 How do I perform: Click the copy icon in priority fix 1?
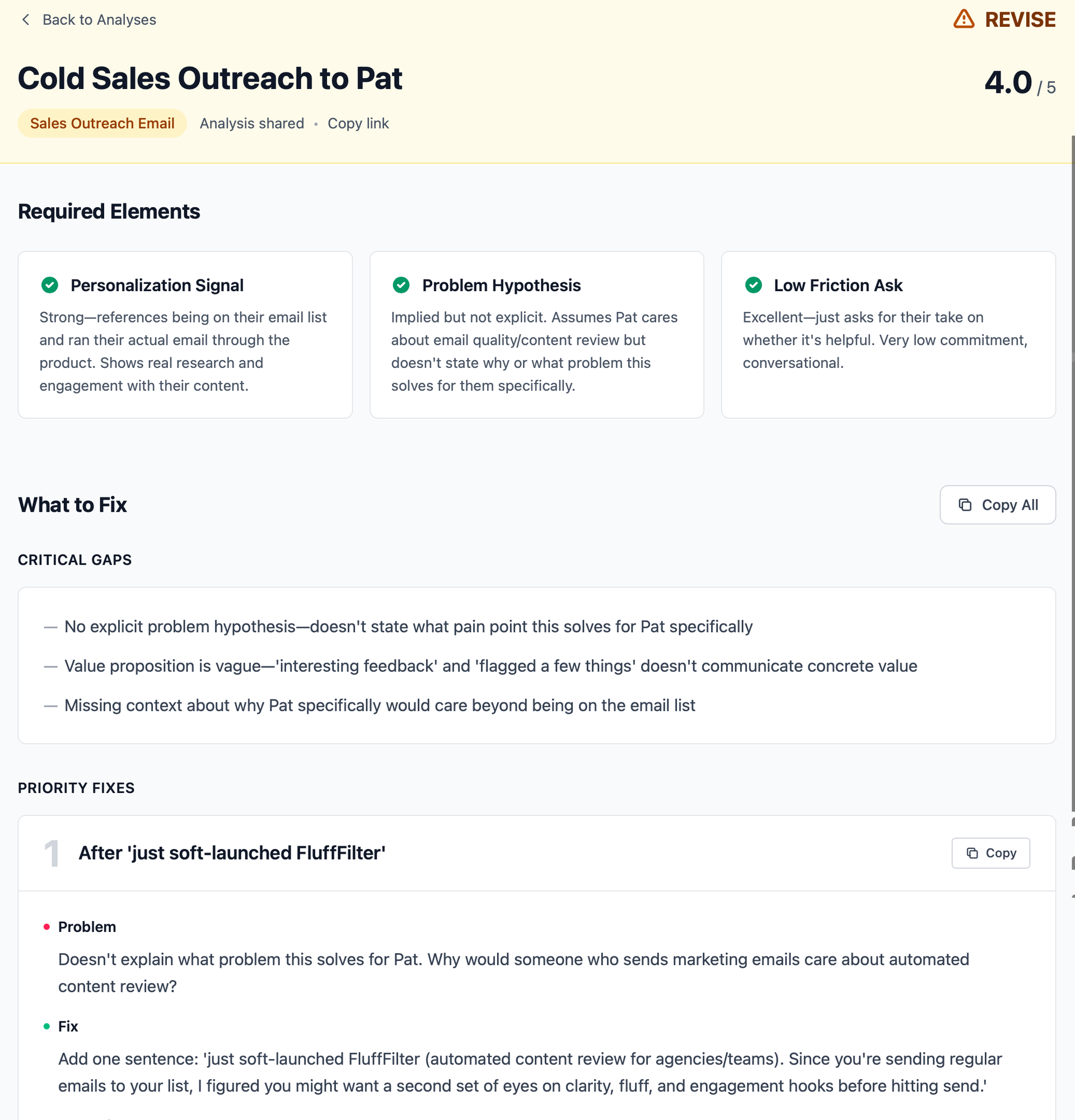971,852
